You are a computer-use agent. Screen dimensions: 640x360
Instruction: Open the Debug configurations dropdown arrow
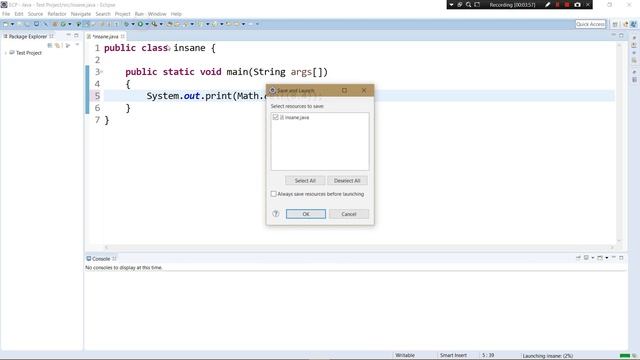click(133, 24)
